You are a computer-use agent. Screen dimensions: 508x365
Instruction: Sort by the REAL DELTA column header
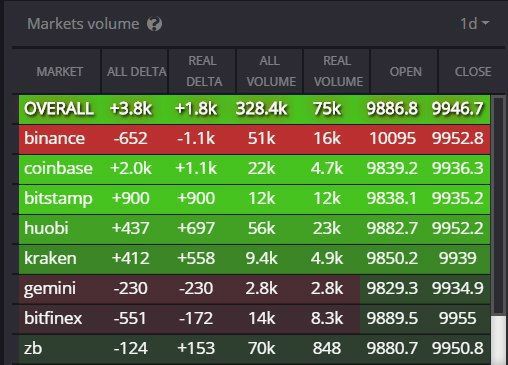point(204,71)
